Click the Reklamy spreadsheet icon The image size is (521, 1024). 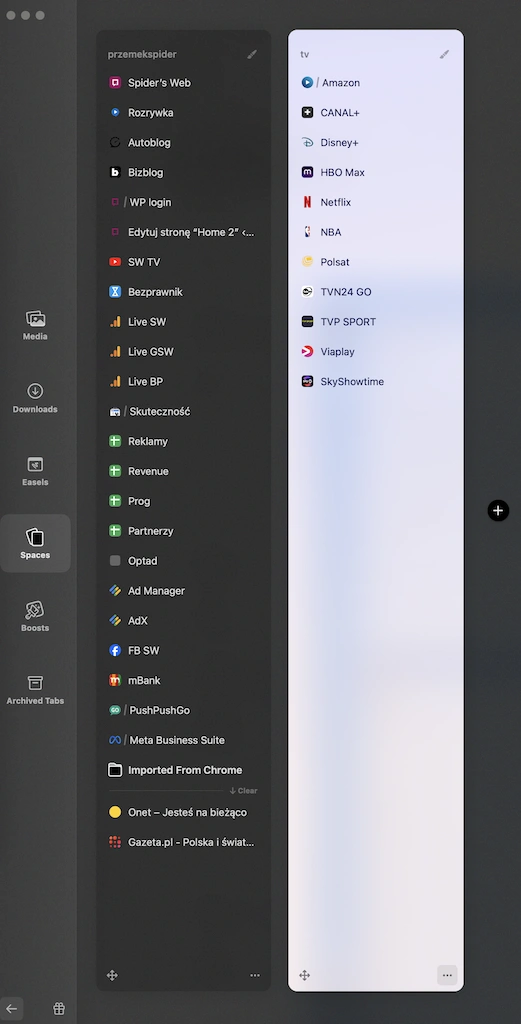[x=115, y=441]
